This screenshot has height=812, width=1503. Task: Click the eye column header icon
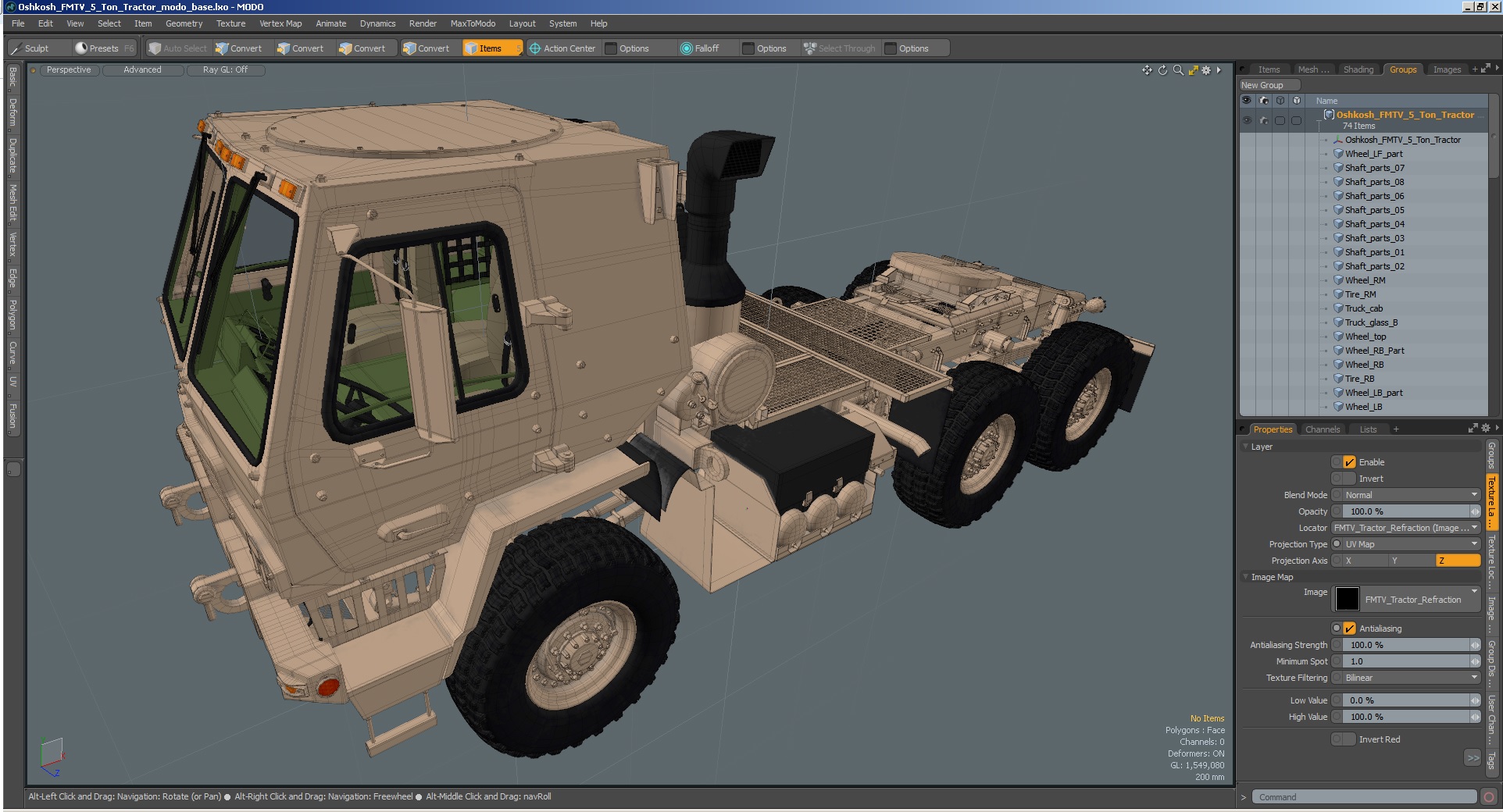pyautogui.click(x=1246, y=101)
